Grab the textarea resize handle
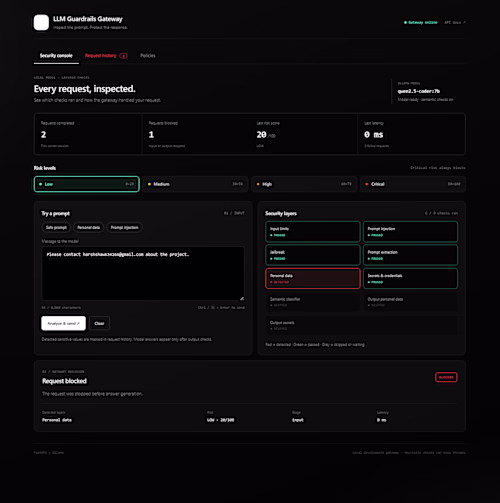Viewport: 500px width, 503px height. click(x=242, y=298)
